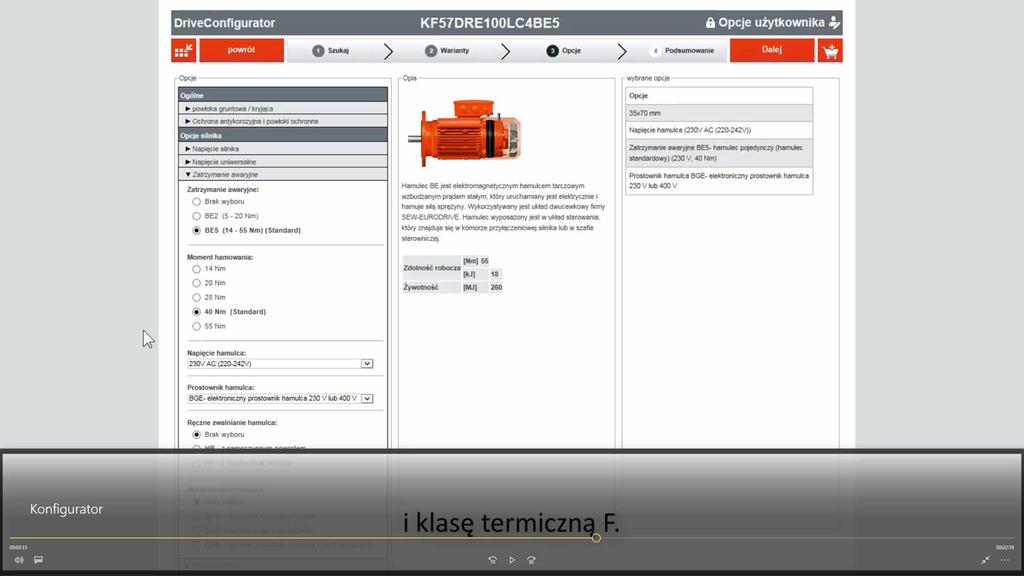Select the Brak wyboru emergency stop radio
This screenshot has width=1024, height=576.
pos(197,202)
